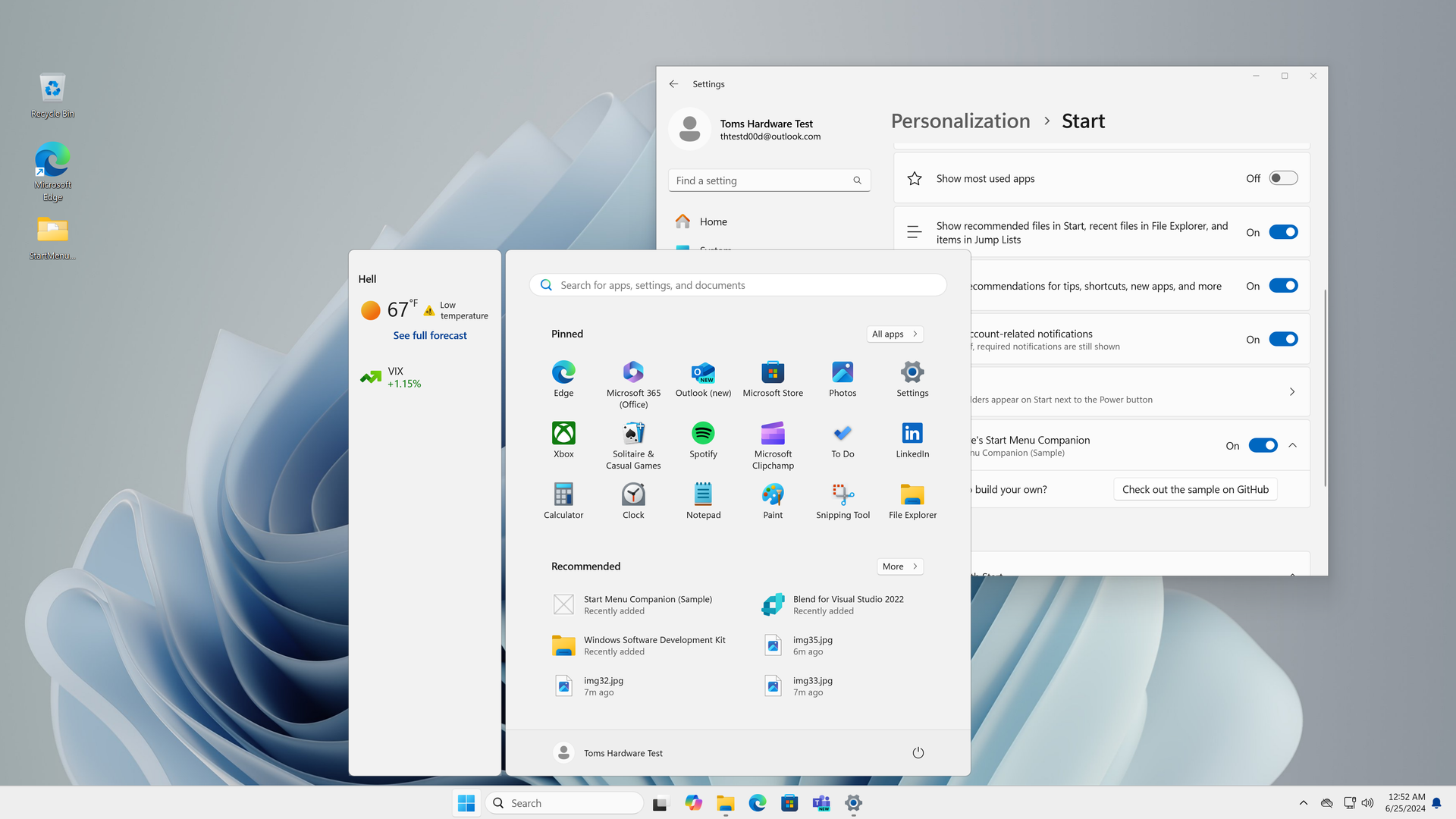Launch Paint from the pinned apps
This screenshot has height=819, width=1456.
772,500
